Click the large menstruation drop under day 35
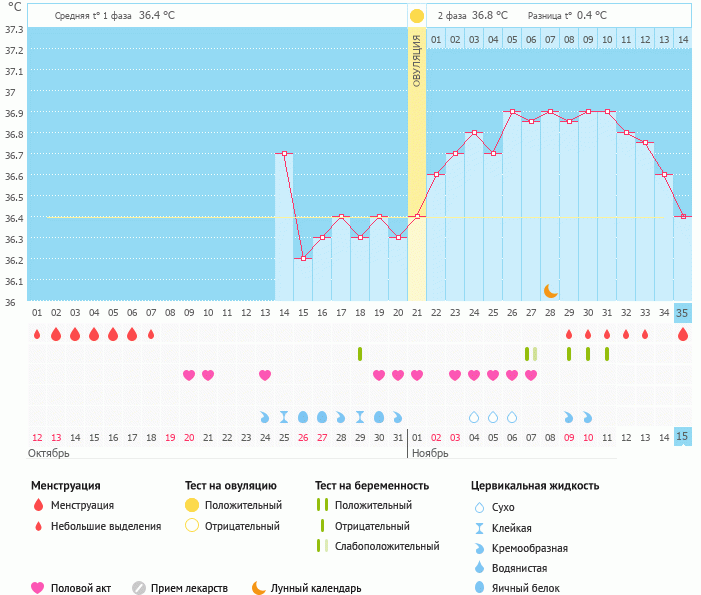 pos(683,335)
